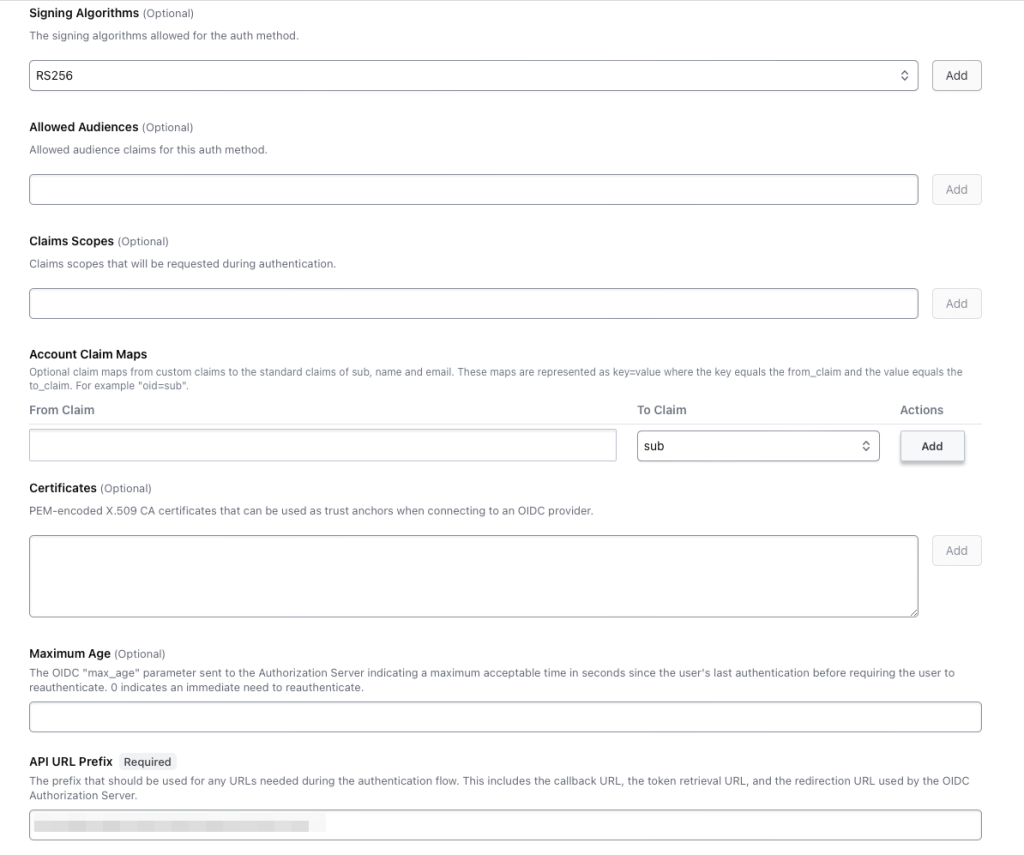This screenshot has height=855, width=1024.
Task: Click Add for Allowed Audiences
Action: tap(956, 189)
